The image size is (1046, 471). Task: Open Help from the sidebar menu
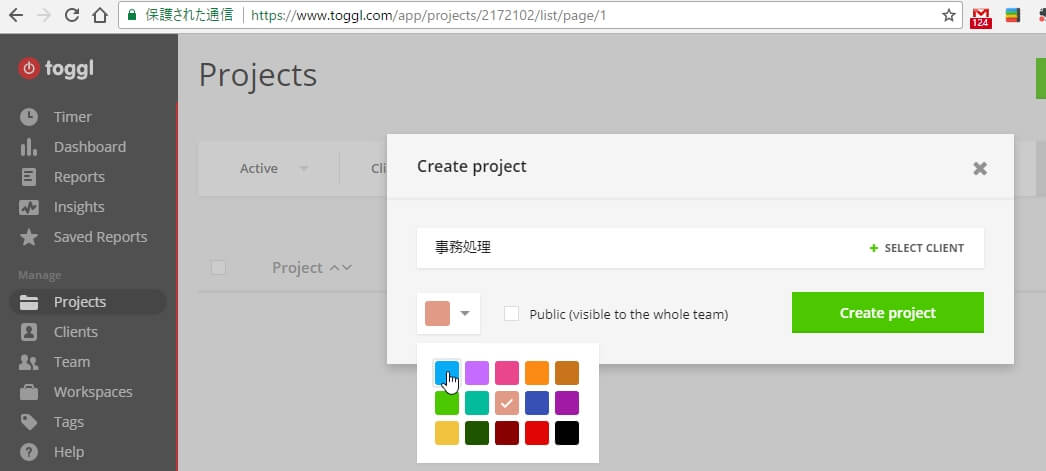tap(68, 452)
